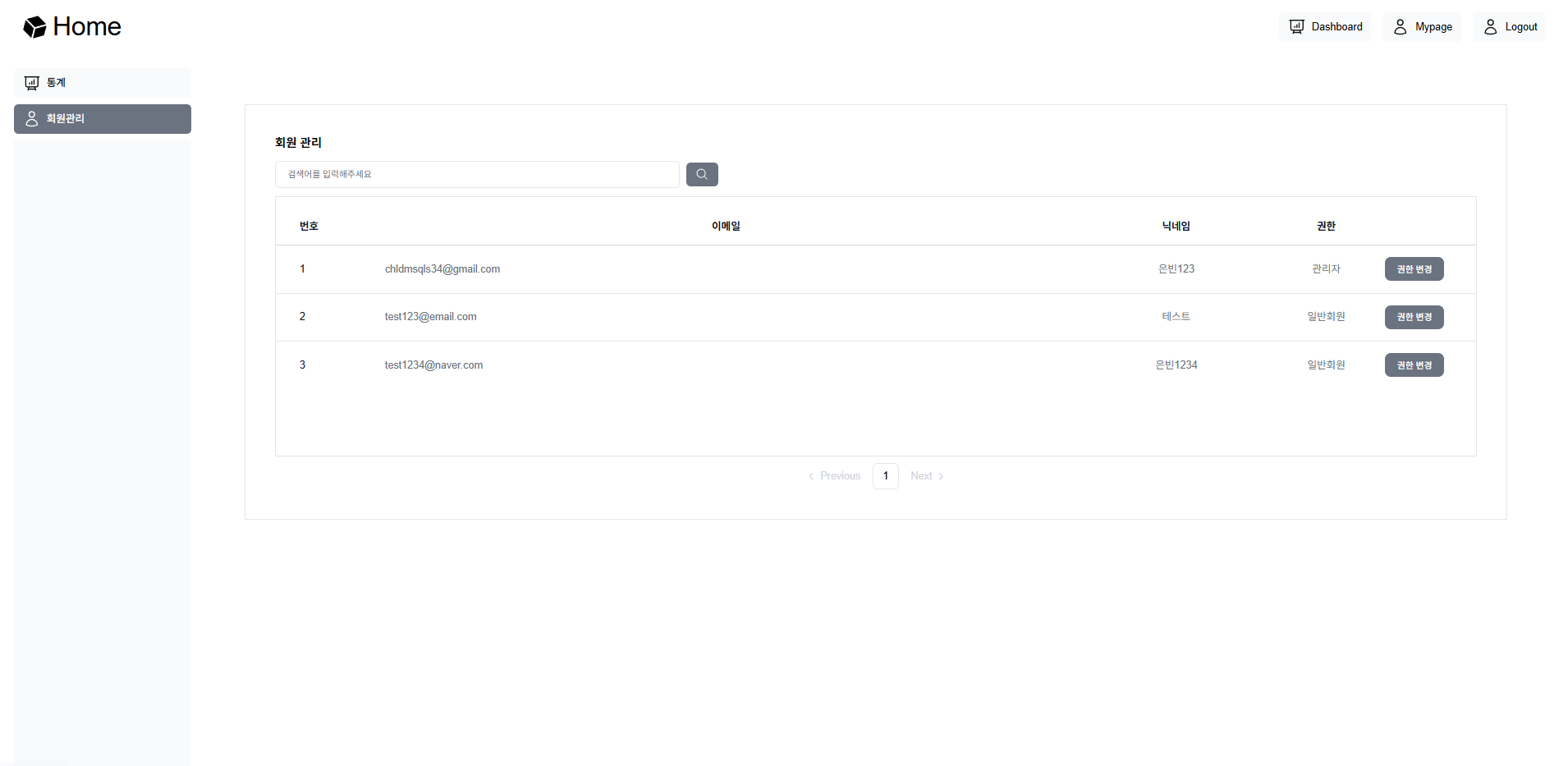Select the chldmsqls34@gmail.com email cell
1568x766 pixels.
(442, 269)
